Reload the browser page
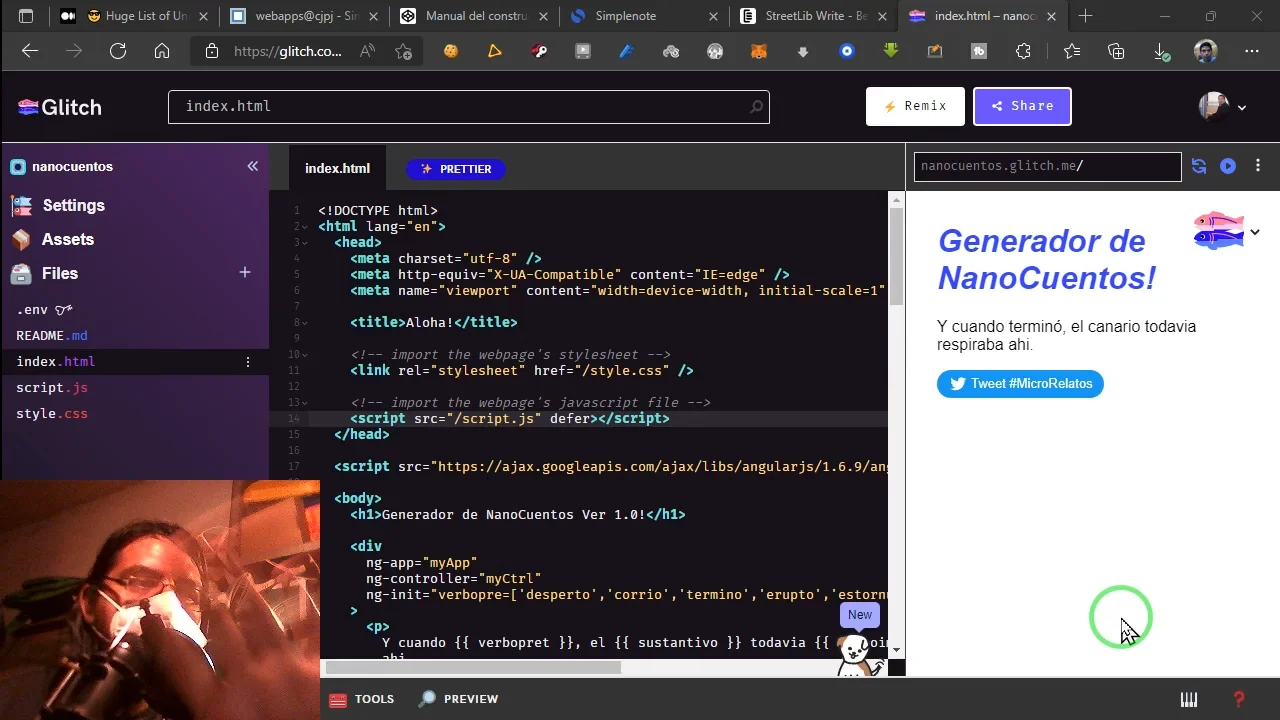This screenshot has height=720, width=1280. 118,52
